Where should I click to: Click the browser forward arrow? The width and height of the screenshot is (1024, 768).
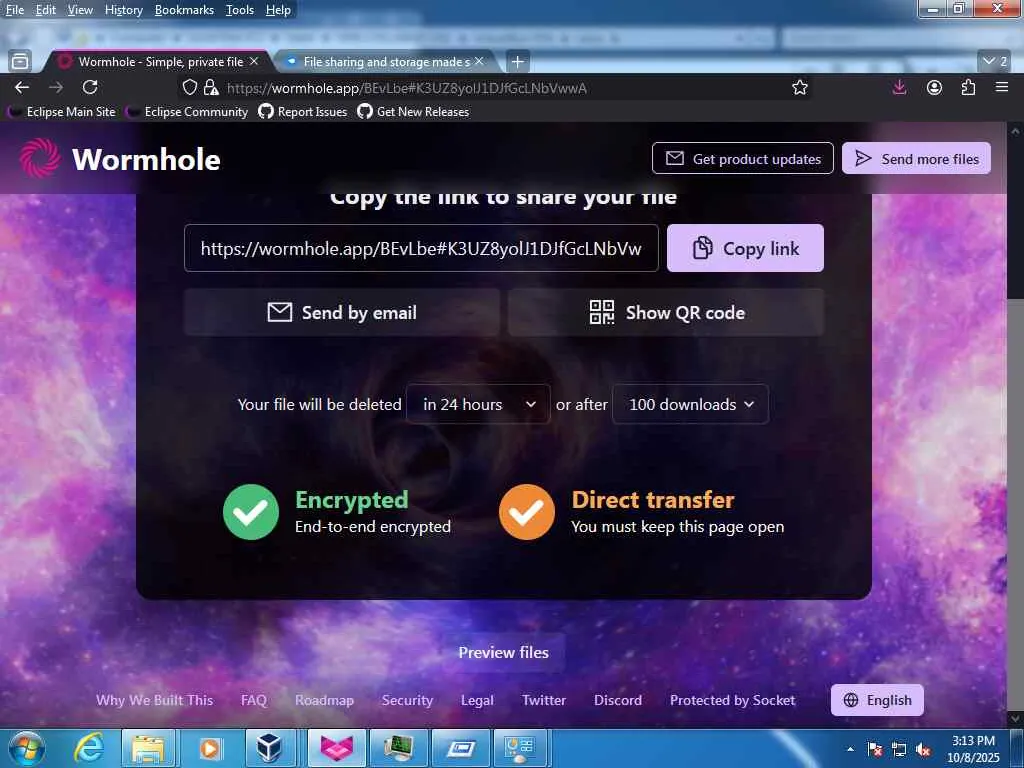[56, 88]
